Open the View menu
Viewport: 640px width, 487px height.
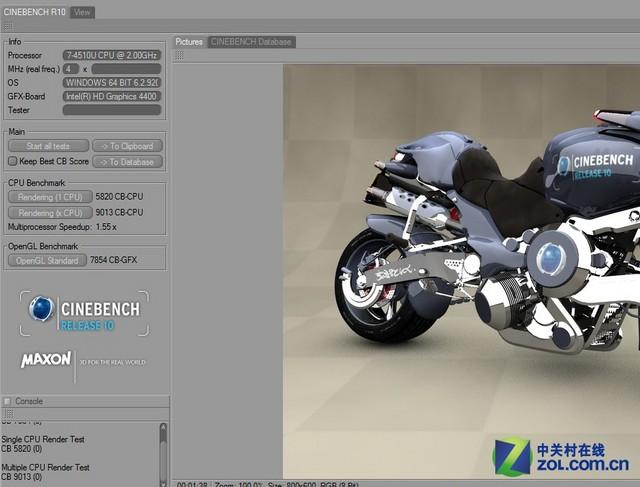click(x=83, y=12)
